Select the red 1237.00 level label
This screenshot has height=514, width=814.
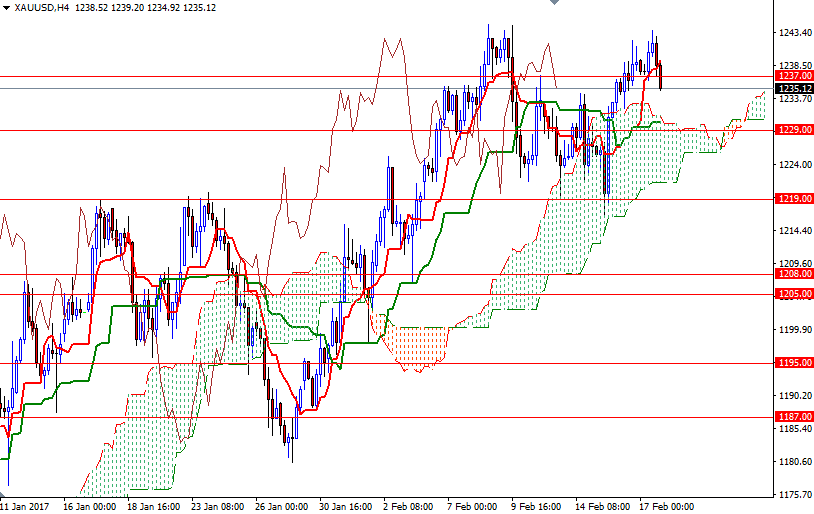point(793,76)
